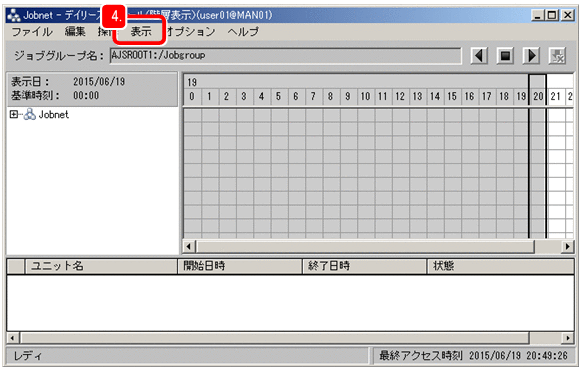Click hour 12 in the time header

click(400, 97)
